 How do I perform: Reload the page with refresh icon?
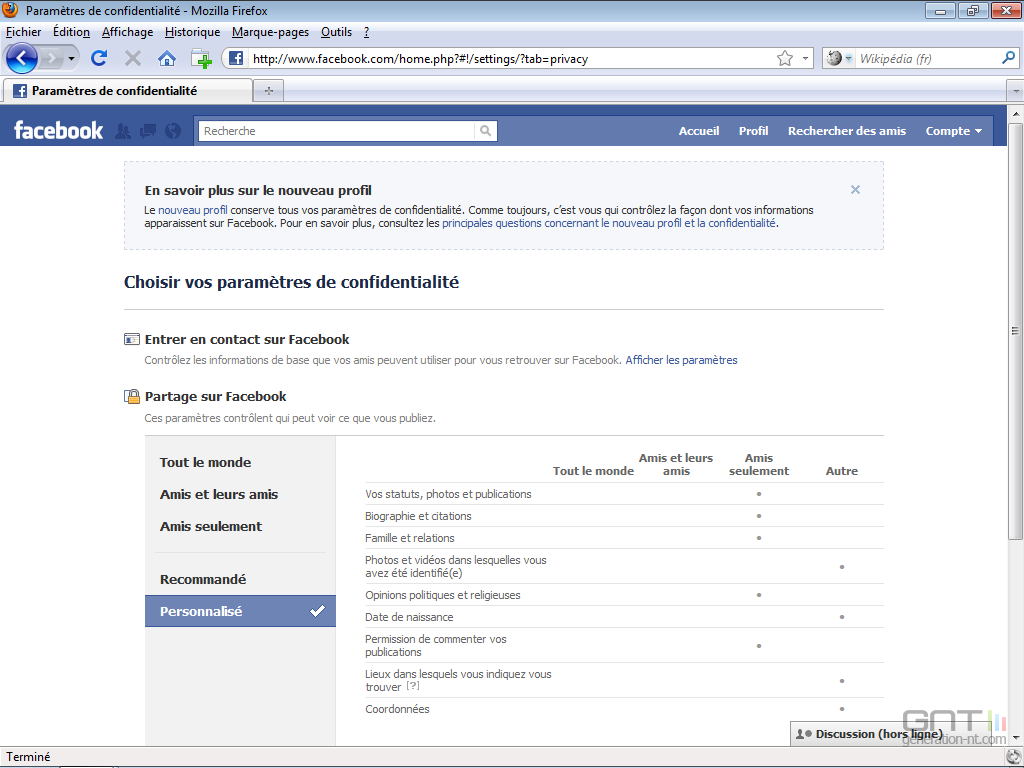click(99, 59)
